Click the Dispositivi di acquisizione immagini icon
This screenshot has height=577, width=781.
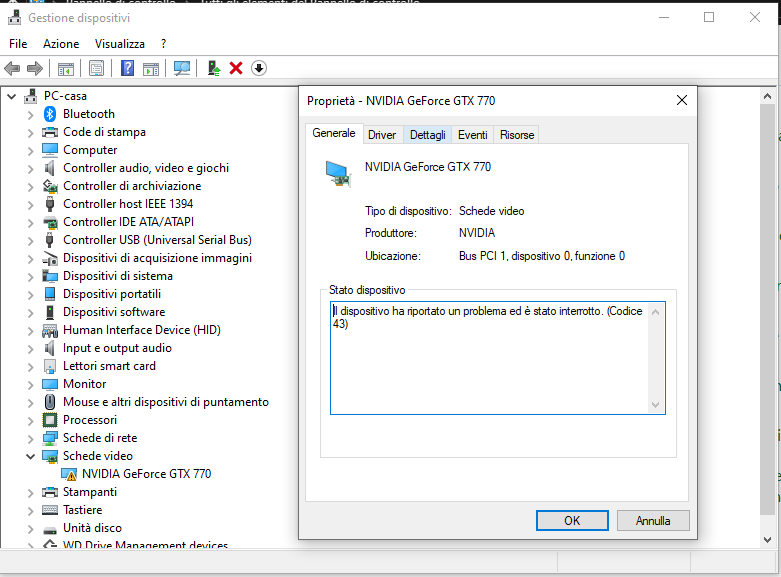pyautogui.click(x=50, y=258)
